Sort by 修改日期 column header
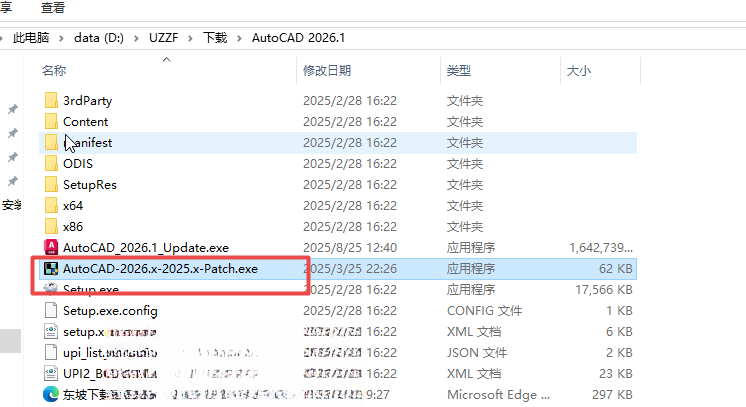Image resolution: width=746 pixels, height=407 pixels. (327, 70)
